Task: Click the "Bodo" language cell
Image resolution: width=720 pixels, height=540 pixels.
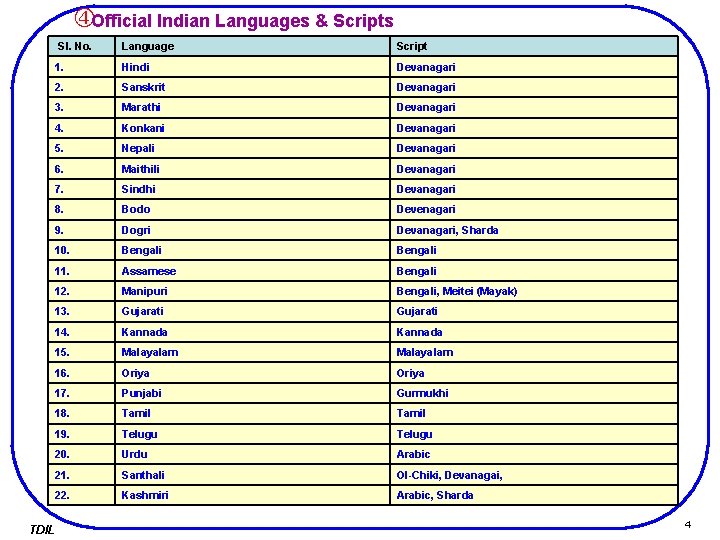Action: (x=252, y=209)
